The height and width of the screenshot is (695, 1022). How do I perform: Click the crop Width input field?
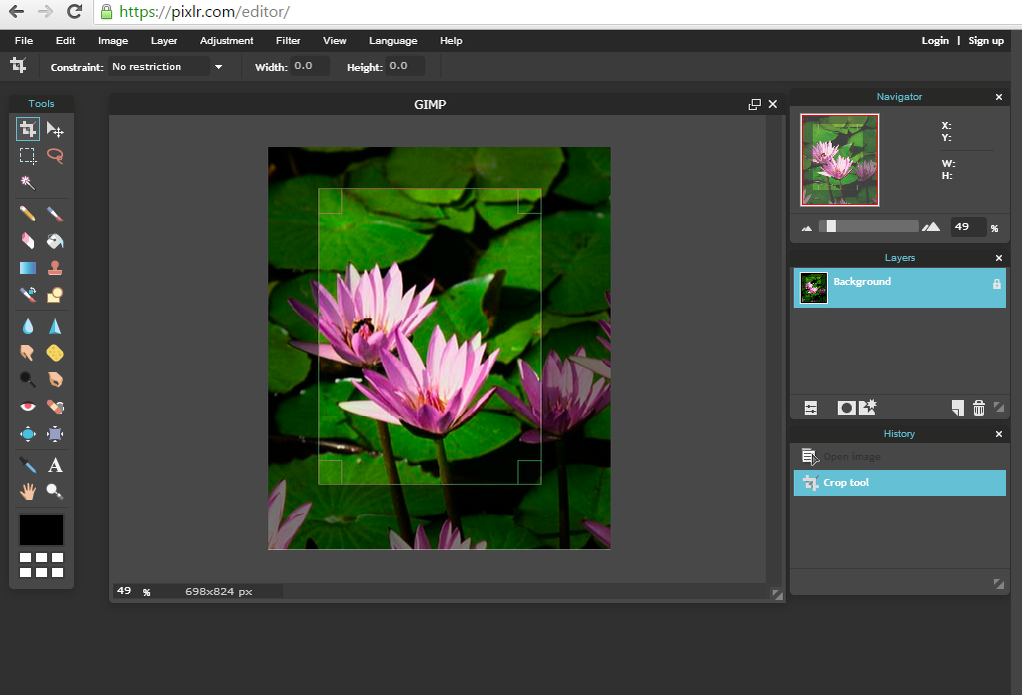pos(309,66)
